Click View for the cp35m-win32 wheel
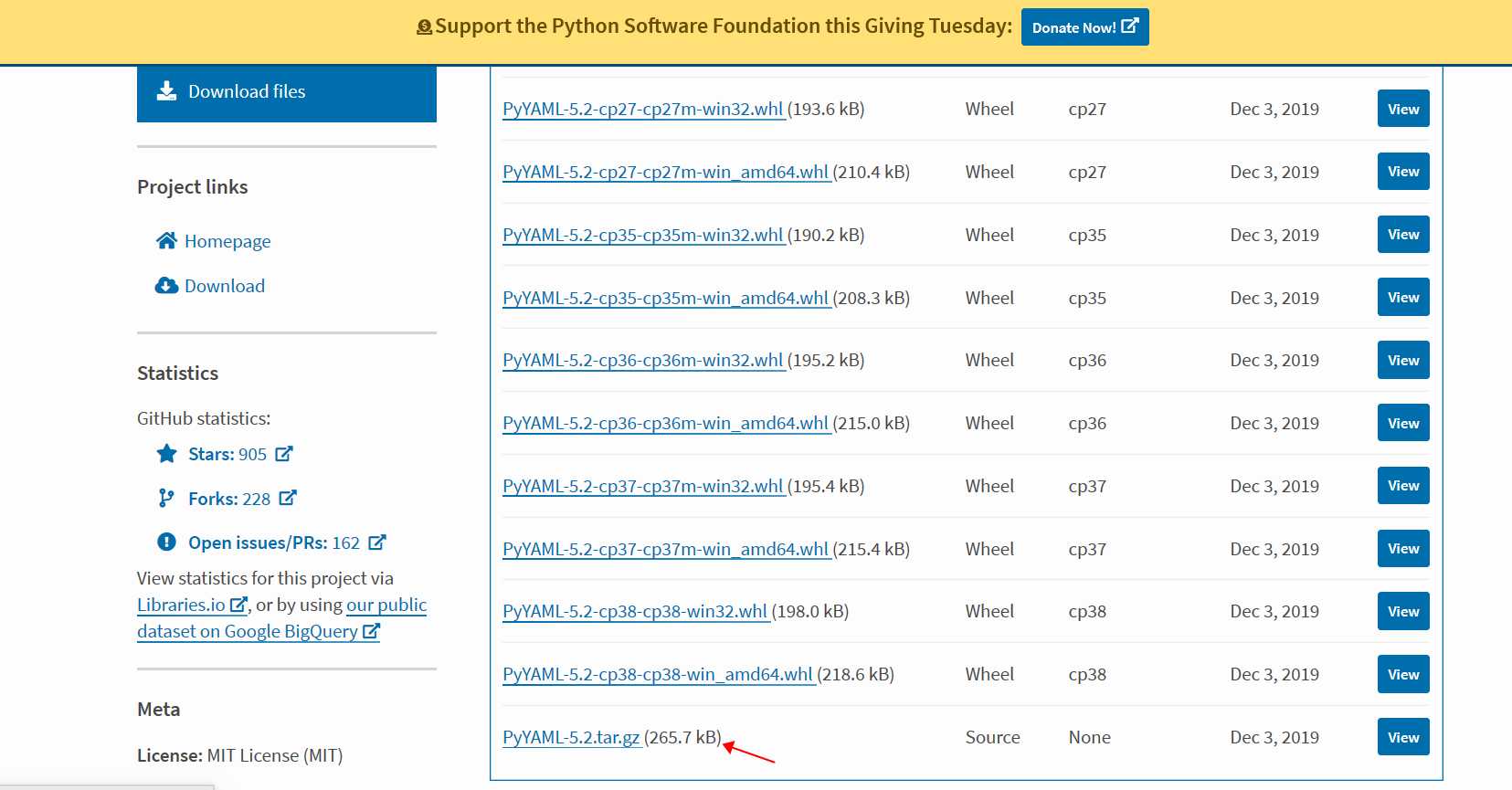 point(1403,235)
